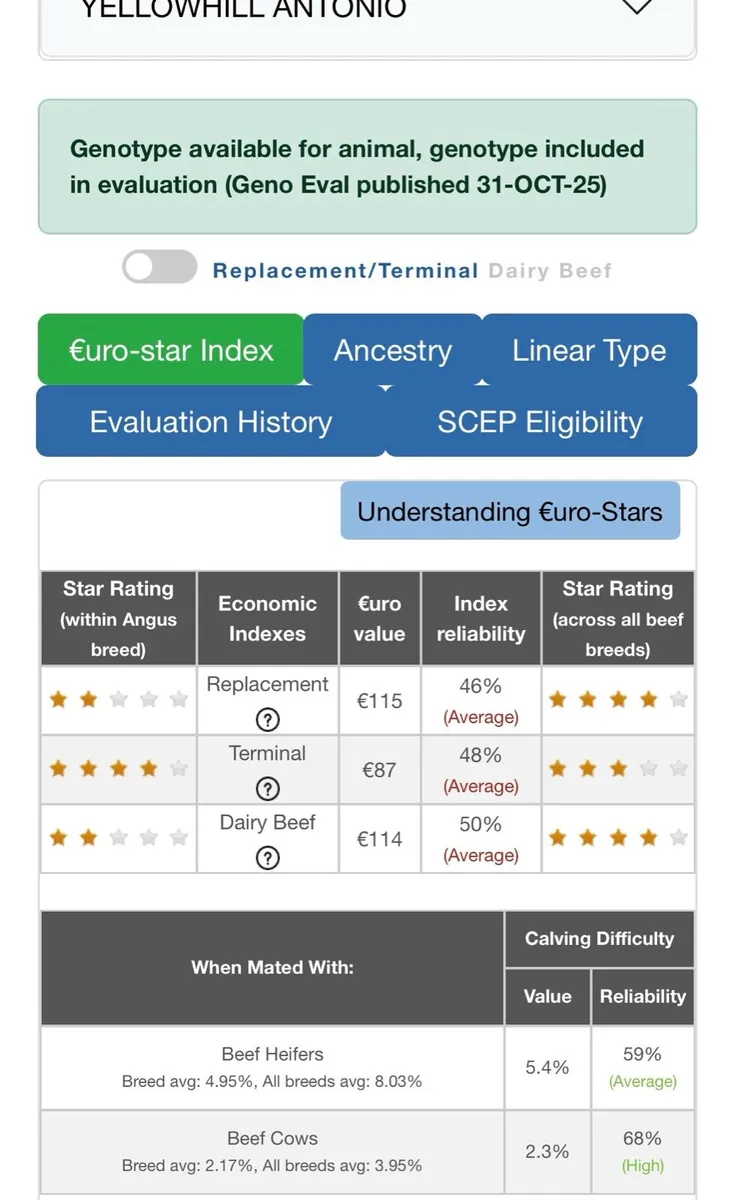736x1200 pixels.
Task: Open the SCEP Eligibility tab
Action: click(540, 422)
